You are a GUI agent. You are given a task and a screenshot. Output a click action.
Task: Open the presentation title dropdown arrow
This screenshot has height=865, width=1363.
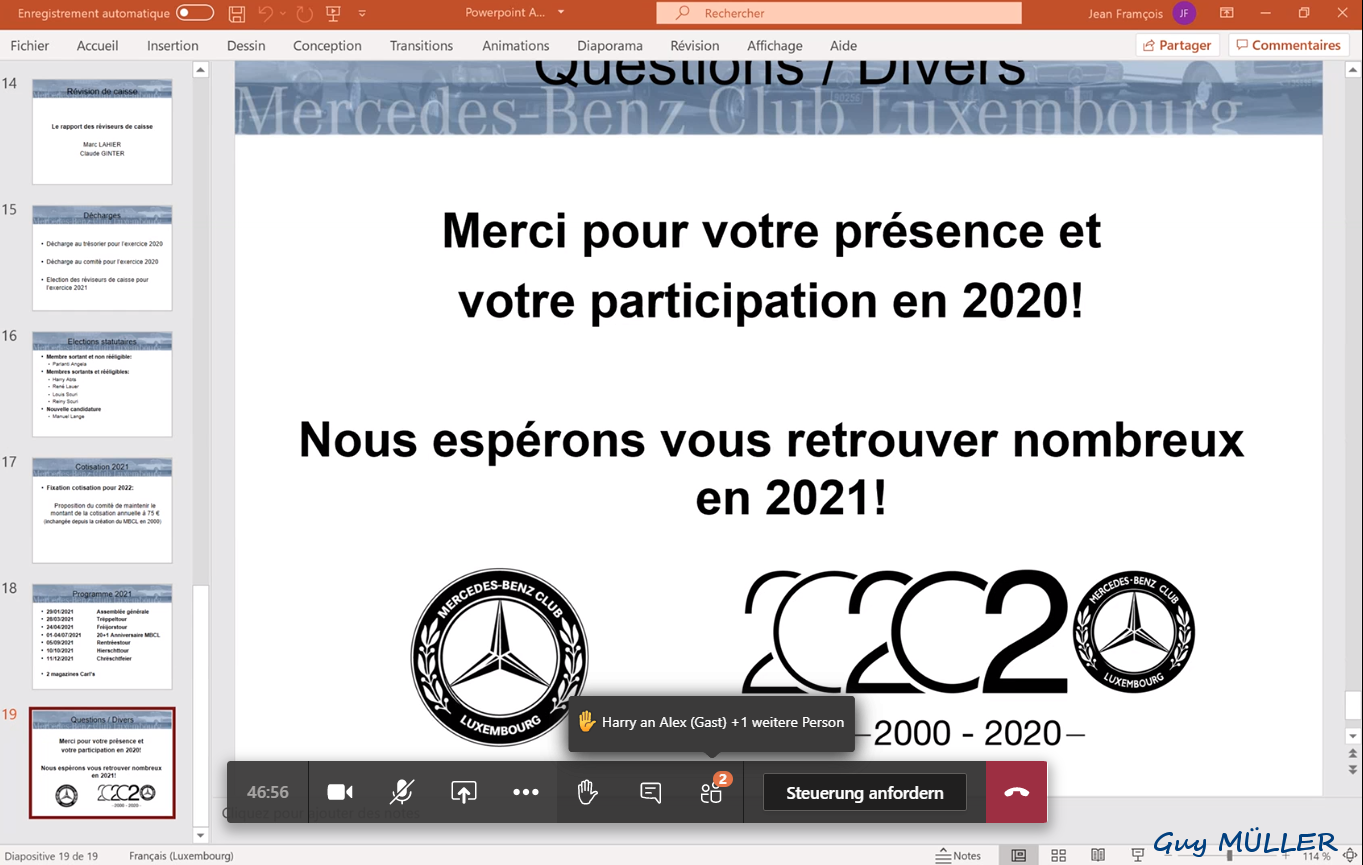pyautogui.click(x=561, y=13)
